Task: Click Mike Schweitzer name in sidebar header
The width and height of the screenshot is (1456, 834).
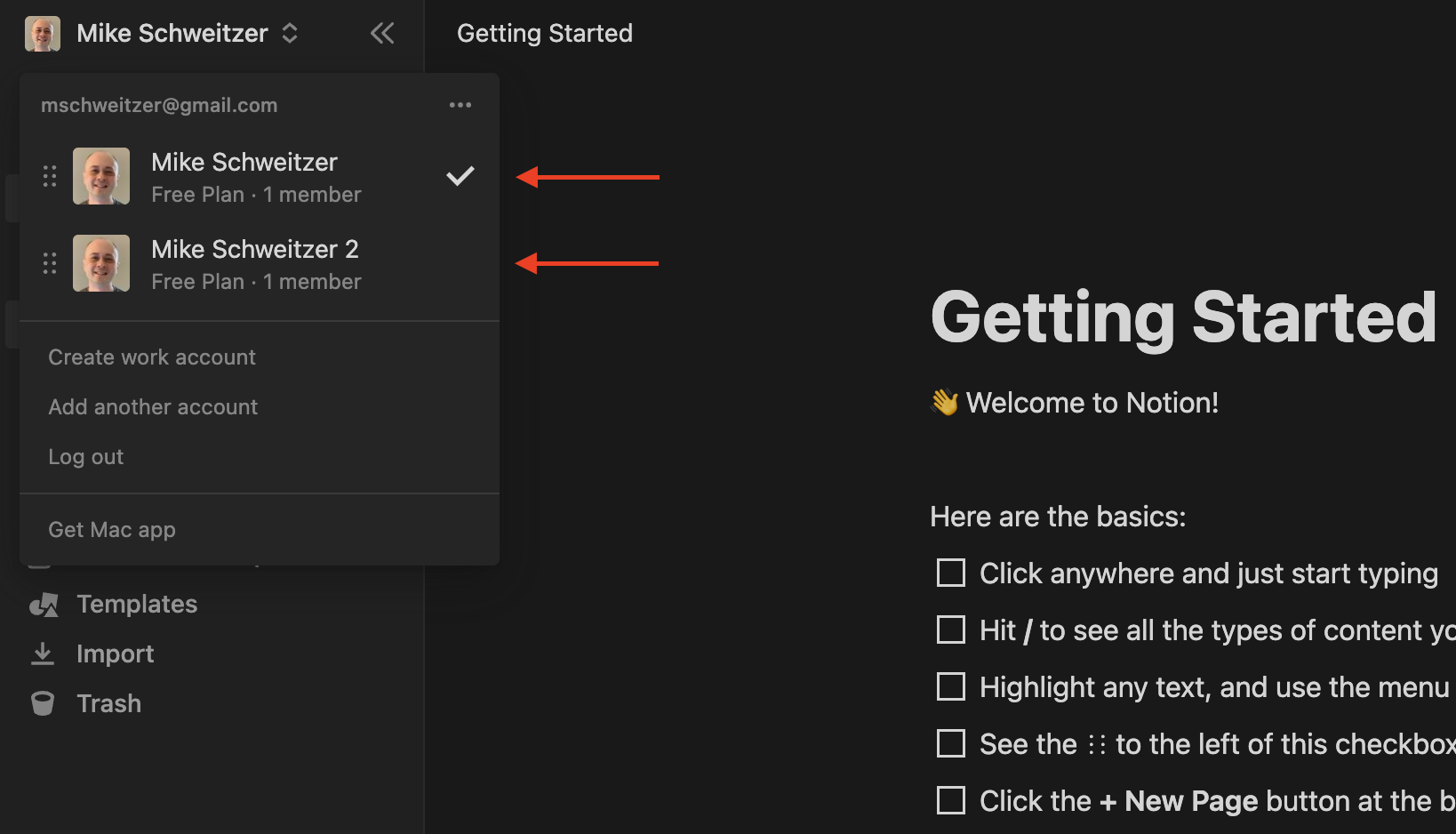Action: [172, 34]
